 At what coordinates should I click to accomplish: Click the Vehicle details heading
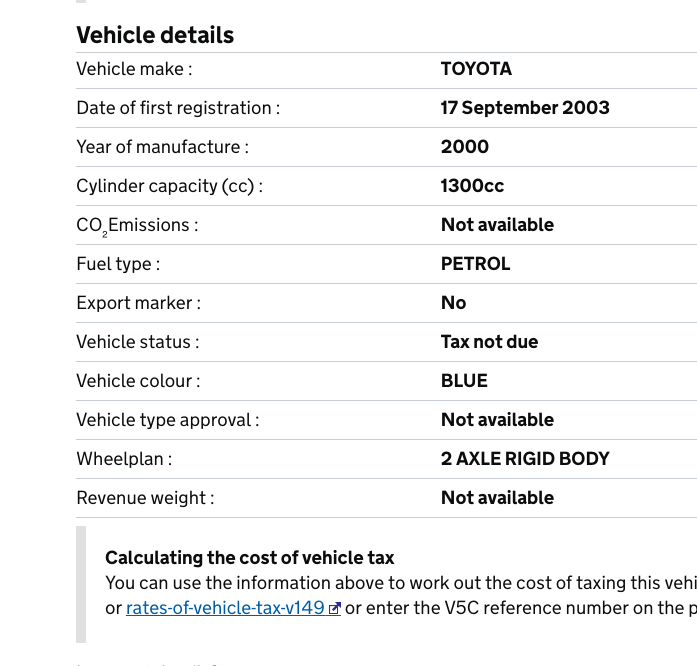[155, 35]
